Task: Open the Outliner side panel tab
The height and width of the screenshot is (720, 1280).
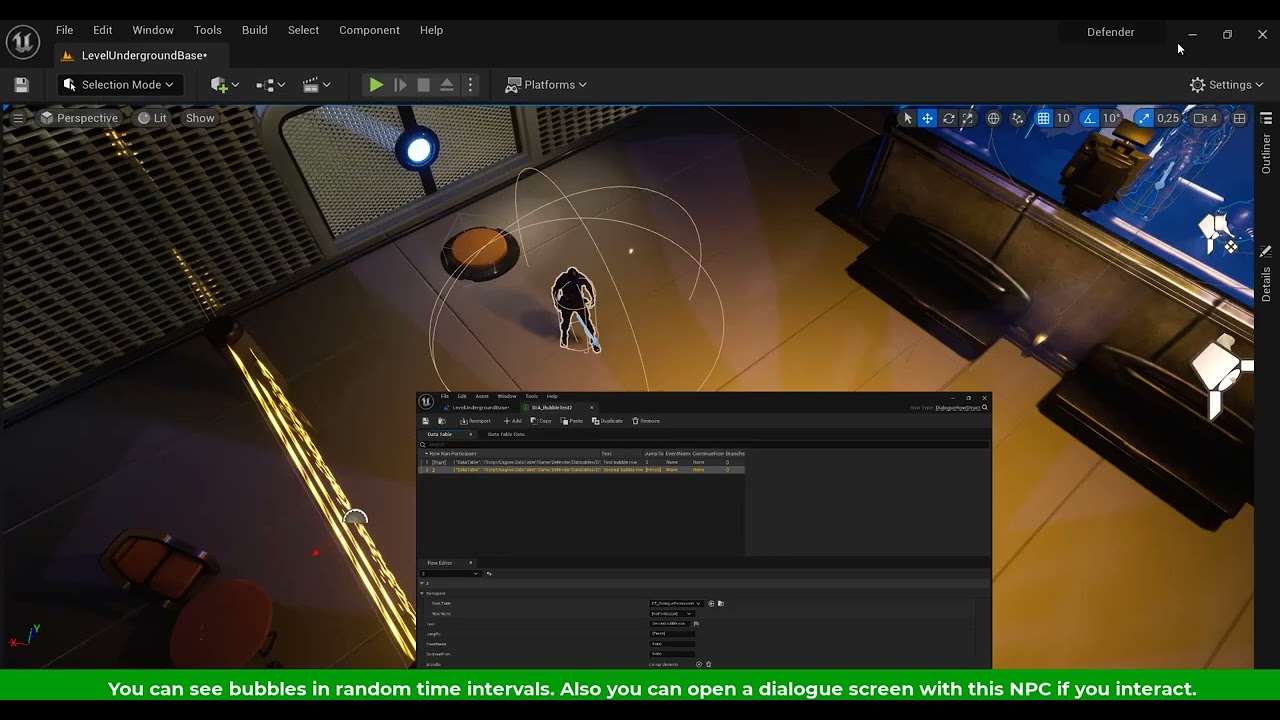Action: [x=1266, y=145]
